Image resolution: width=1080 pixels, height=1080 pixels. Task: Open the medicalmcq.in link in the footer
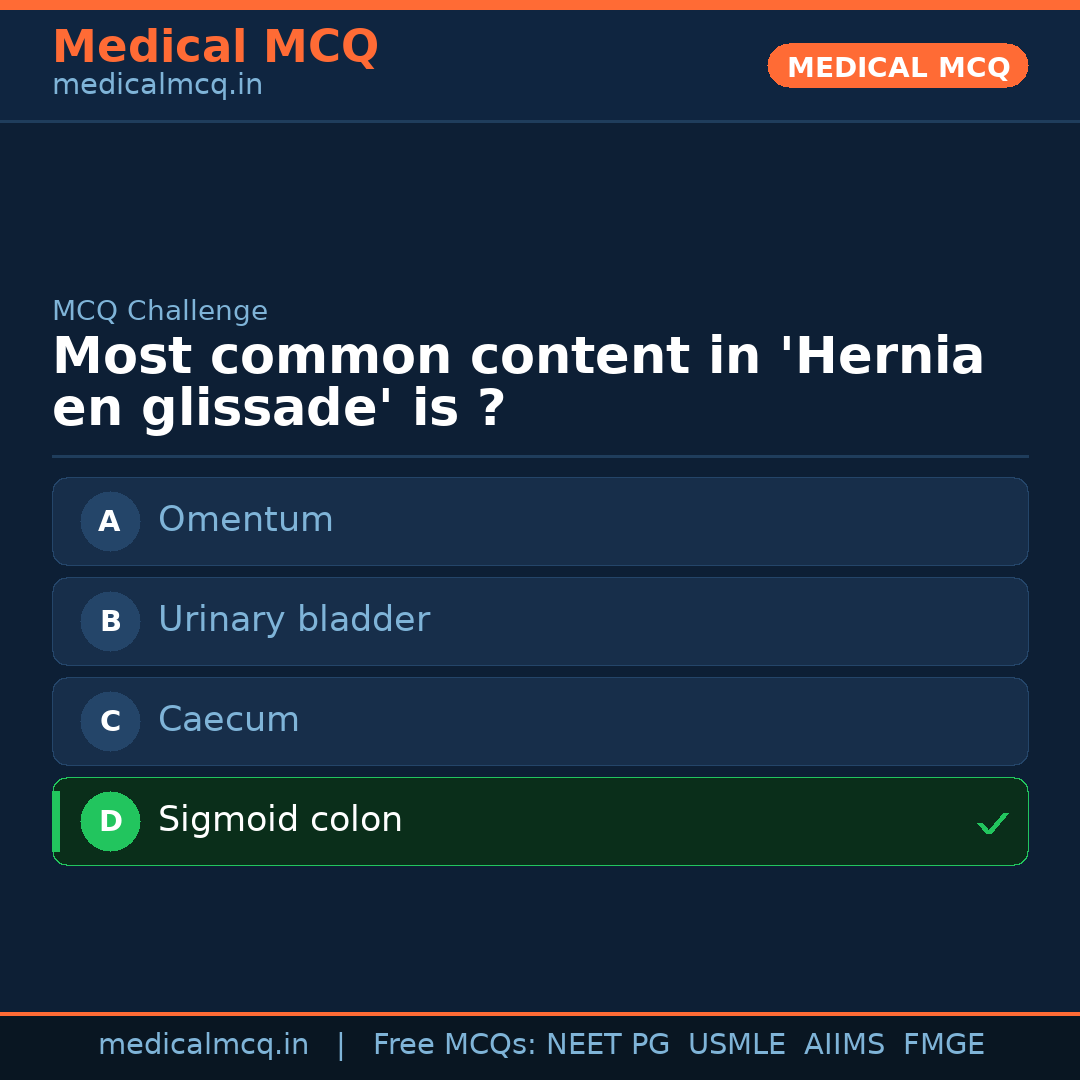click(203, 1045)
